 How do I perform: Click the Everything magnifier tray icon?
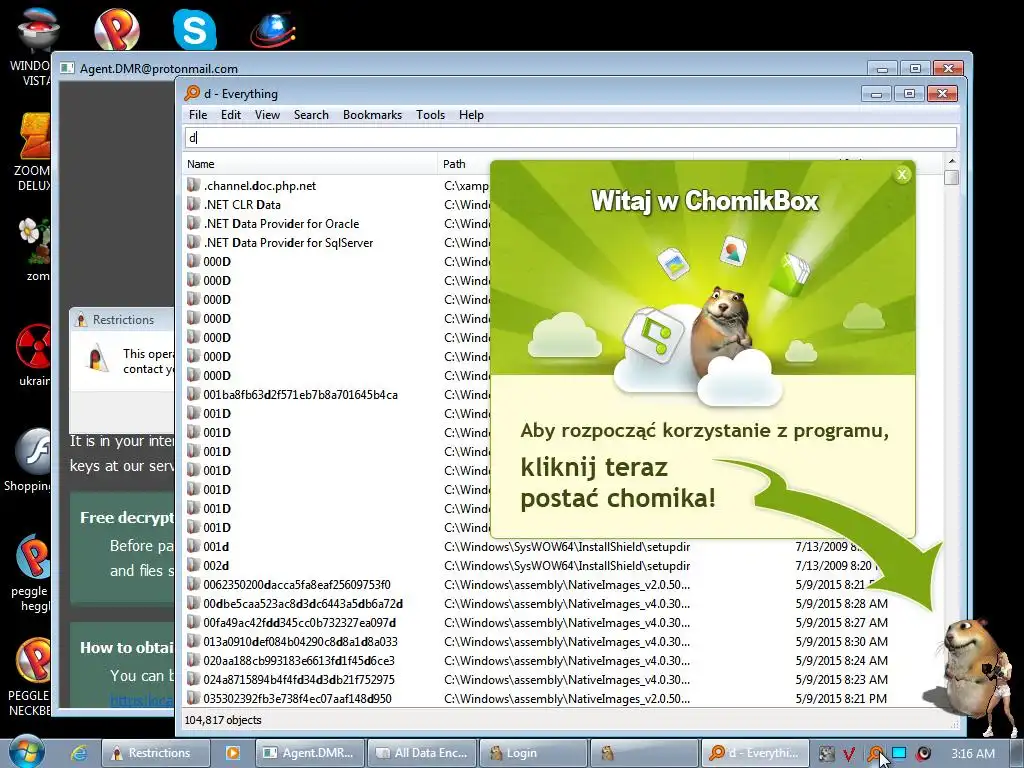875,754
